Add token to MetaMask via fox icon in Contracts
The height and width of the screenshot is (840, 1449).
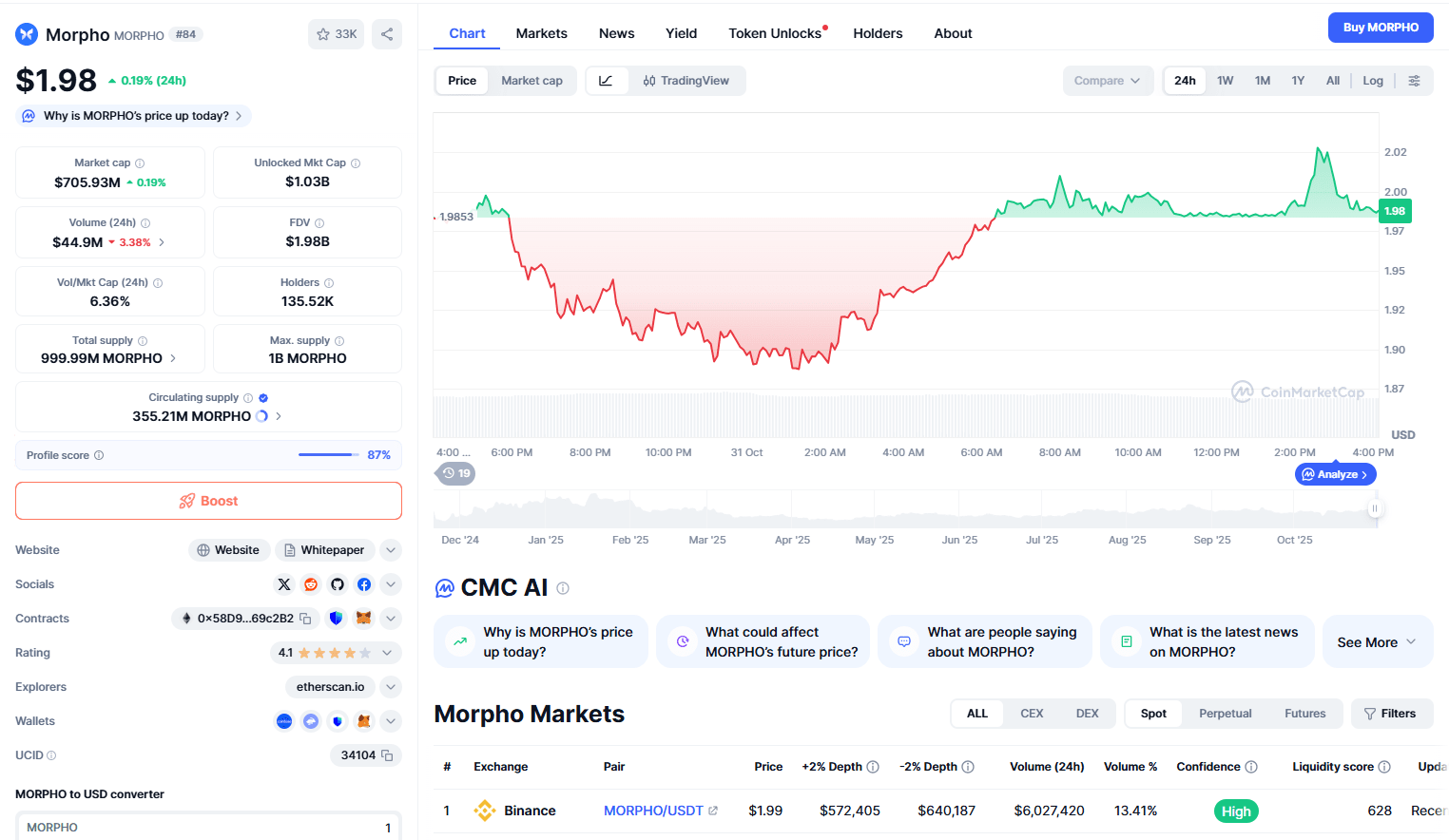(x=363, y=619)
